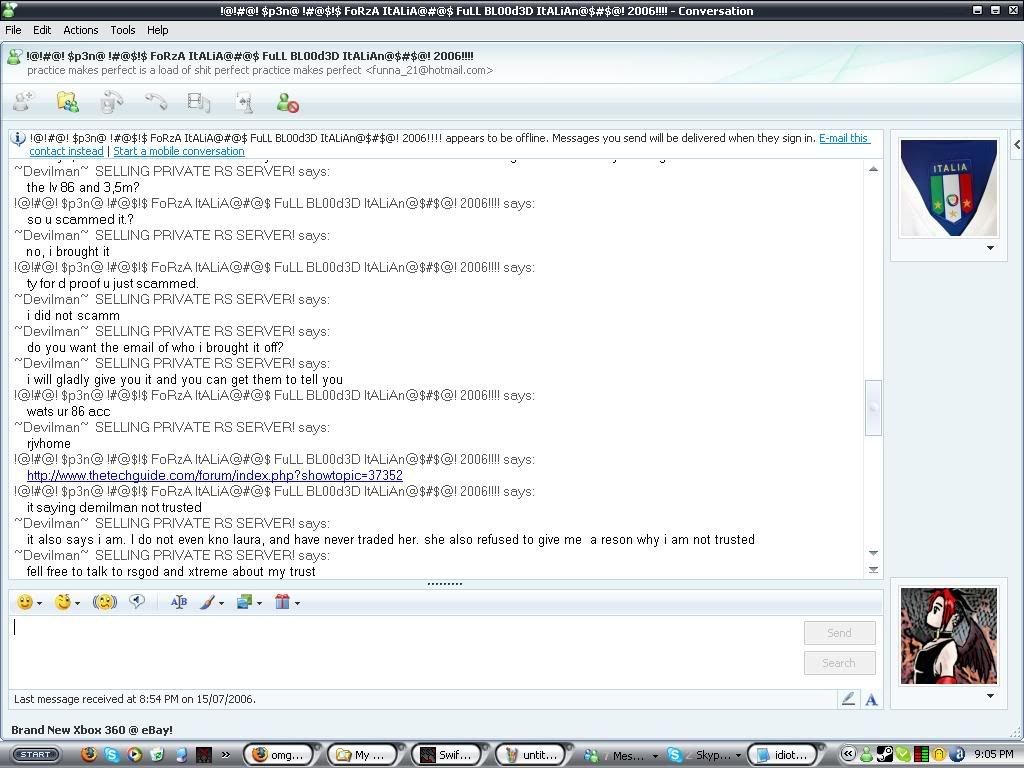The height and width of the screenshot is (768, 1024).
Task: Open the Share files folder icon
Action: (67, 102)
